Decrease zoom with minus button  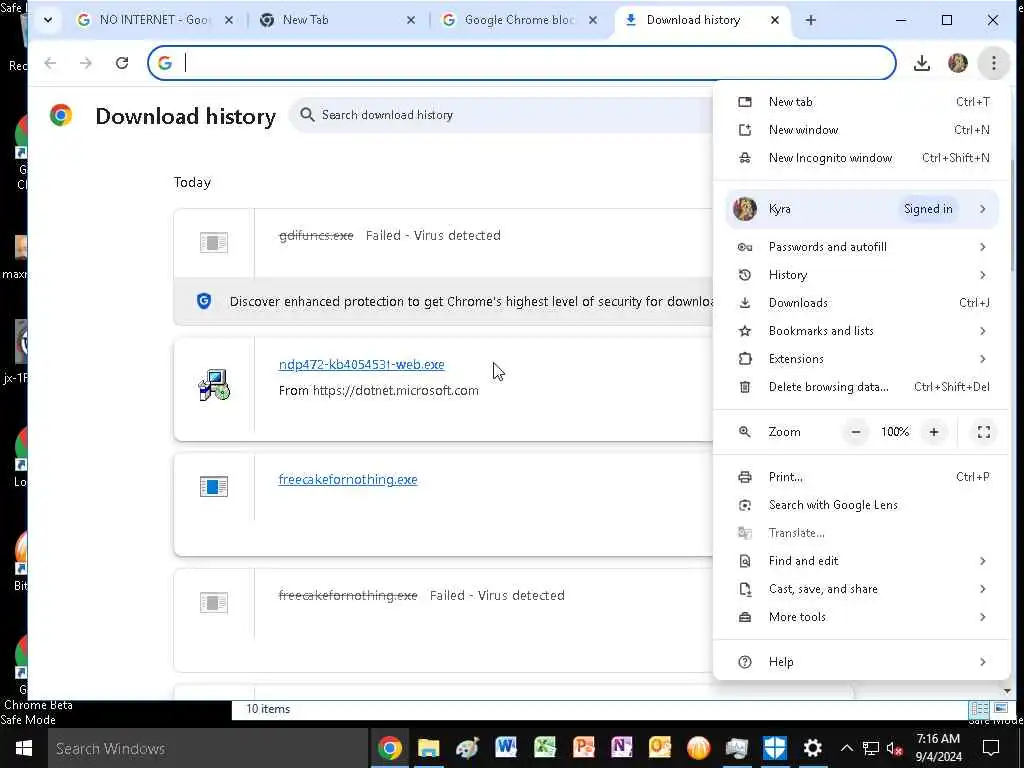click(x=856, y=432)
